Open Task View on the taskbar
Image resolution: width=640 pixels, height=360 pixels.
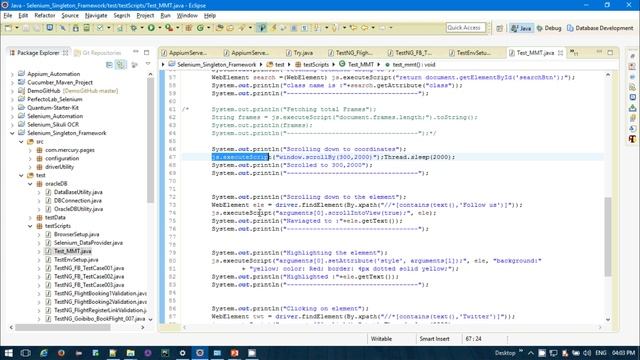[25, 353]
